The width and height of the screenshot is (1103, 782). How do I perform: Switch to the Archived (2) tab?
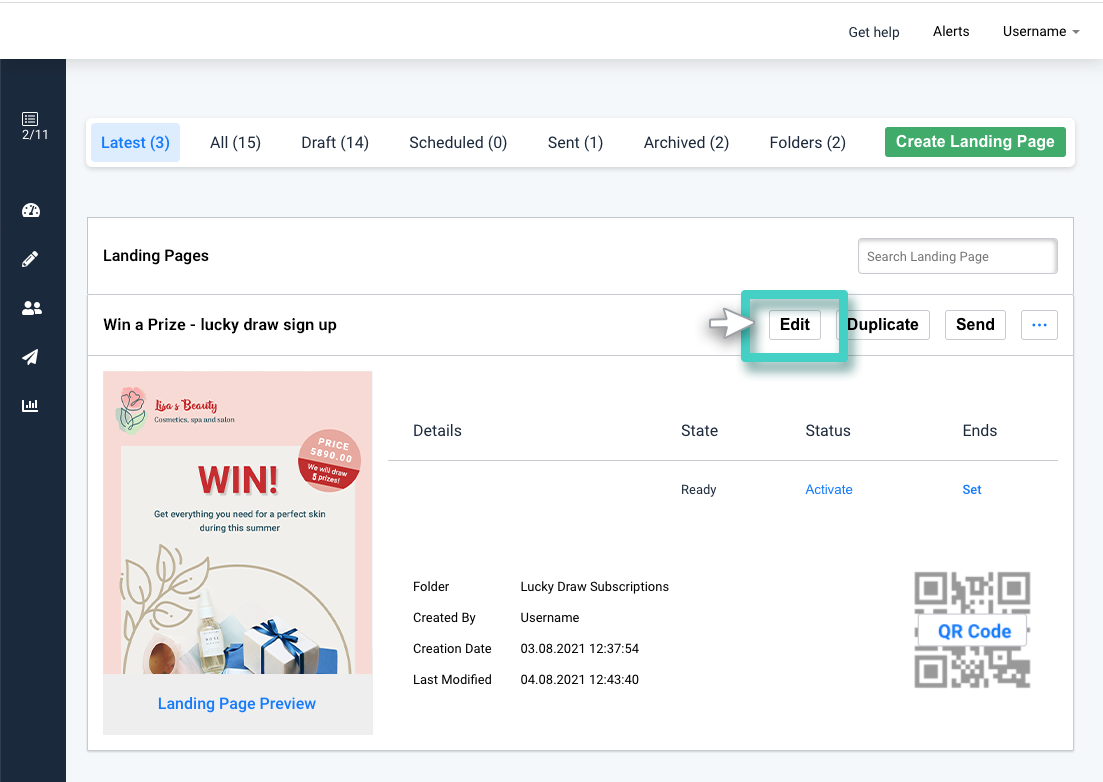tap(686, 143)
